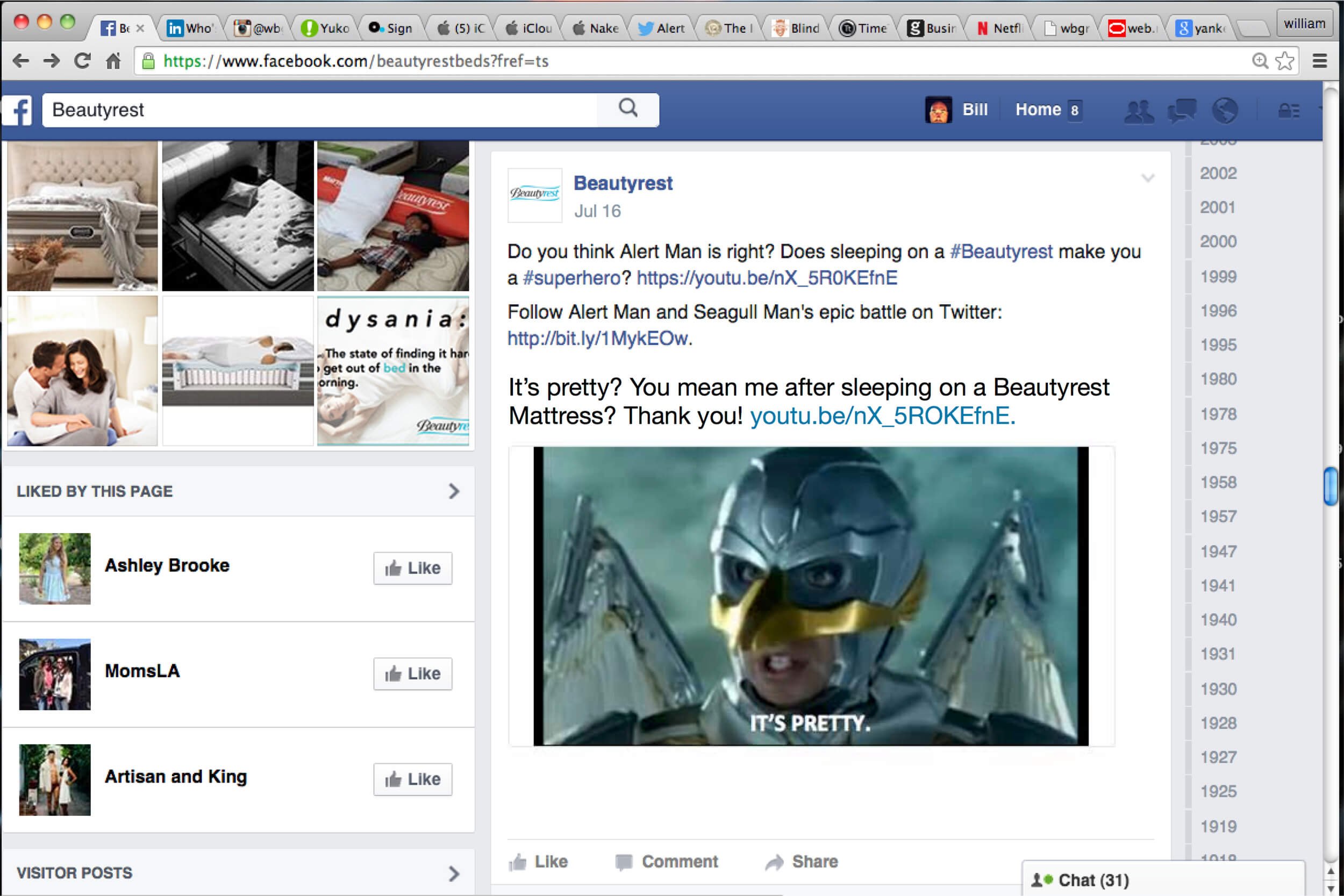The width and height of the screenshot is (1344, 896).
Task: Like the MomsLA page
Action: point(412,673)
